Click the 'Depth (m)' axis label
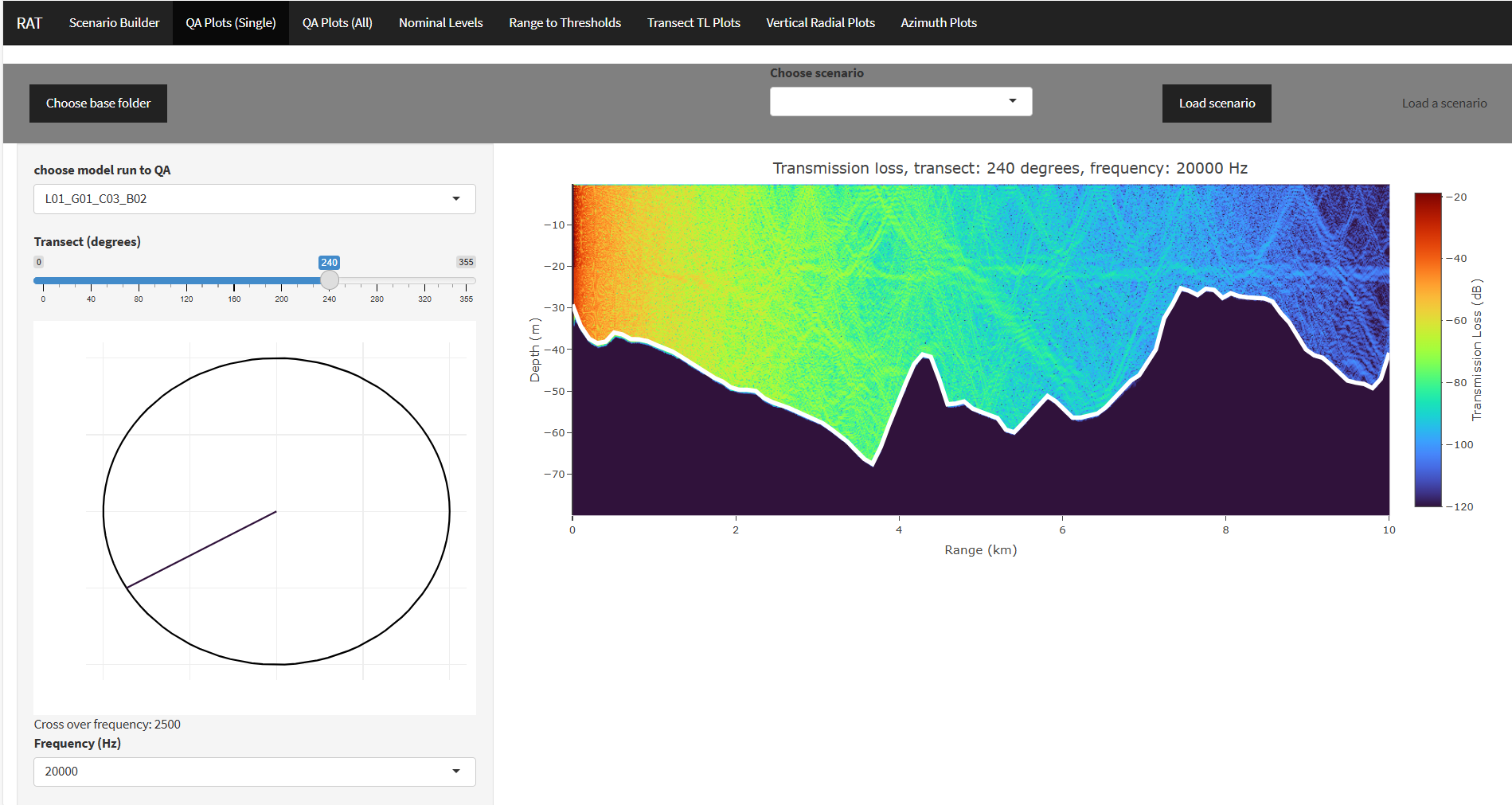The height and width of the screenshot is (805, 1512). 534,350
